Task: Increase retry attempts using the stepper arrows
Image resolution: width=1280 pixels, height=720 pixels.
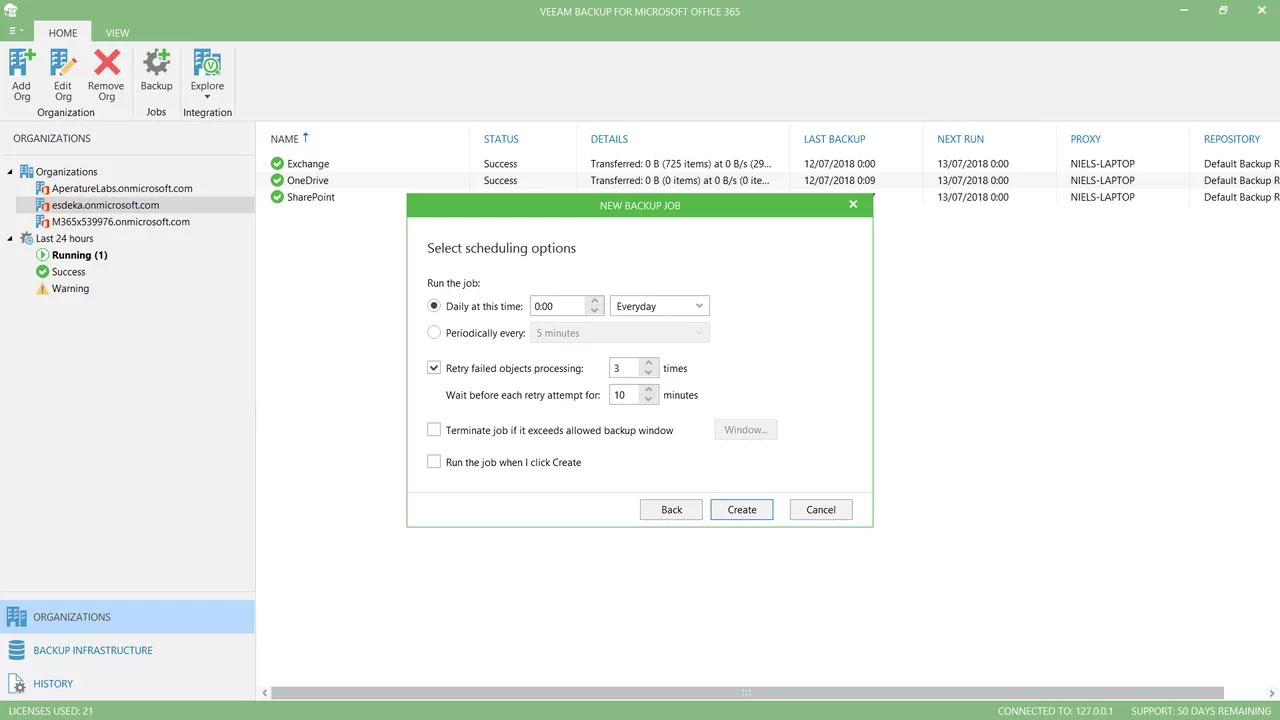Action: [x=648, y=363]
